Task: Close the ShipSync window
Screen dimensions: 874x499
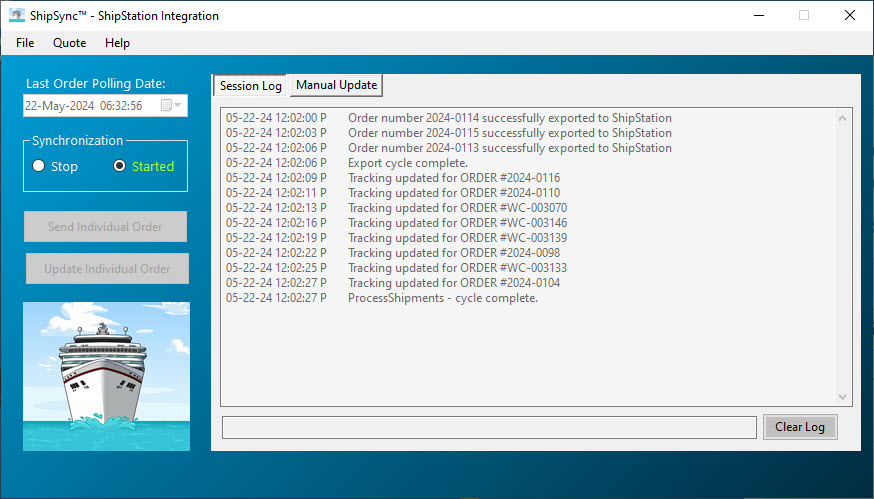Action: (849, 15)
